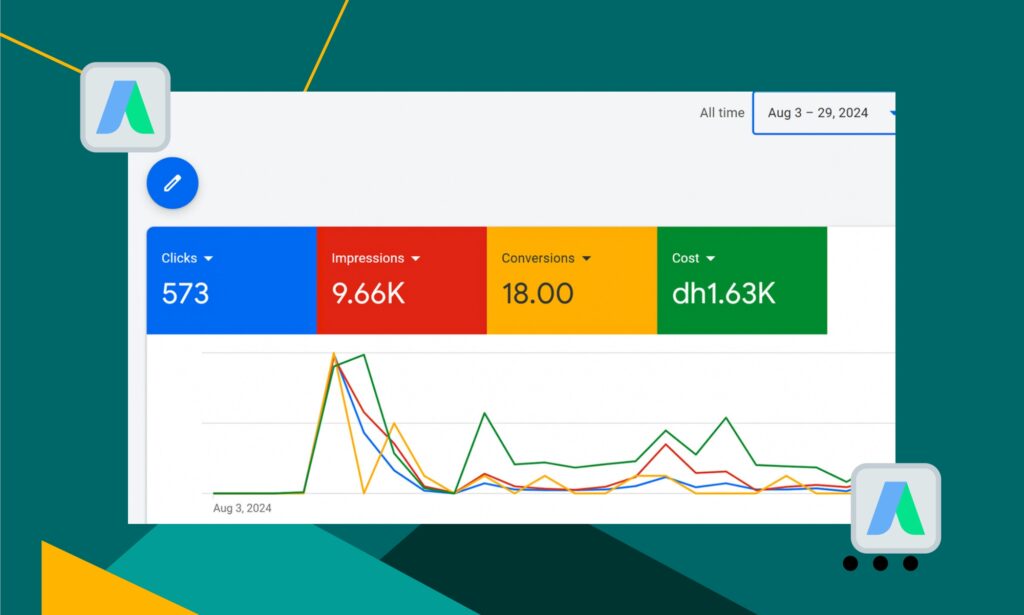Click the "Cost" metric label
The height and width of the screenshot is (615, 1024).
tap(685, 258)
